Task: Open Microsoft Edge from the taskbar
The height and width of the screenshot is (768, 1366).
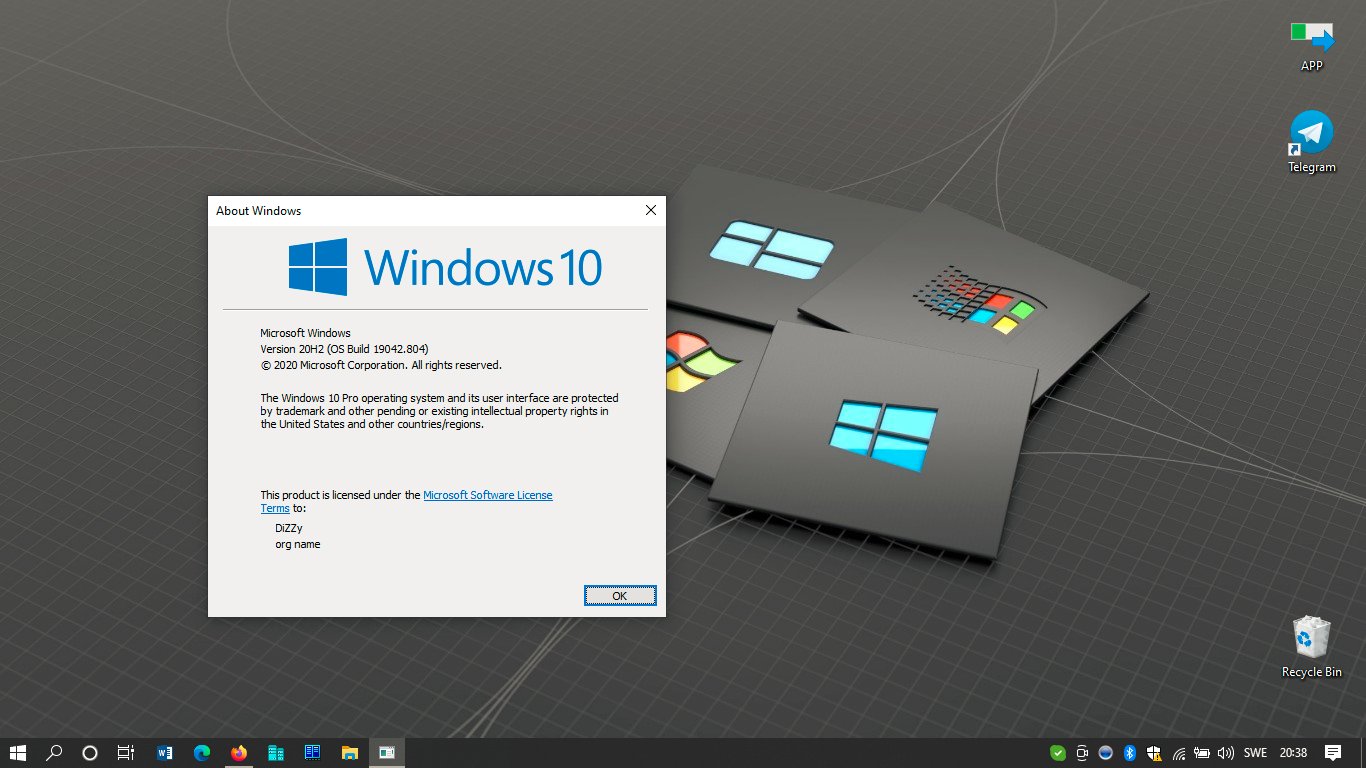Action: coord(202,753)
